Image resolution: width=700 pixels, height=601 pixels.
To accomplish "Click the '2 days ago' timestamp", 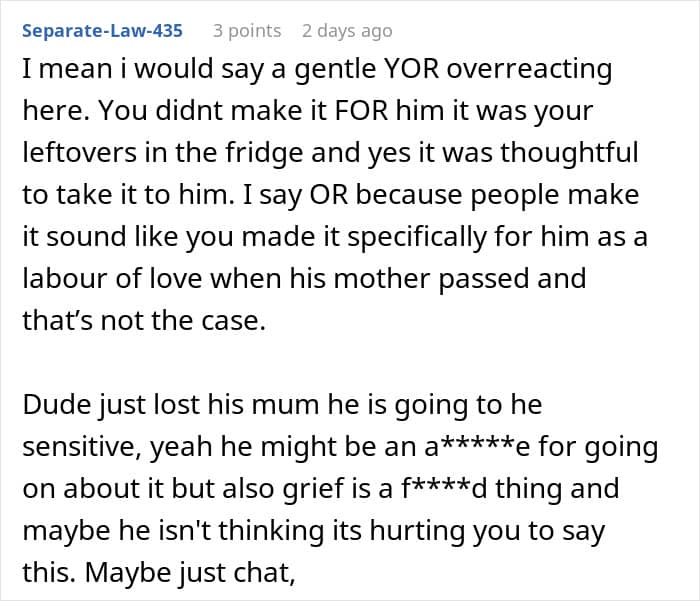I will (x=347, y=31).
